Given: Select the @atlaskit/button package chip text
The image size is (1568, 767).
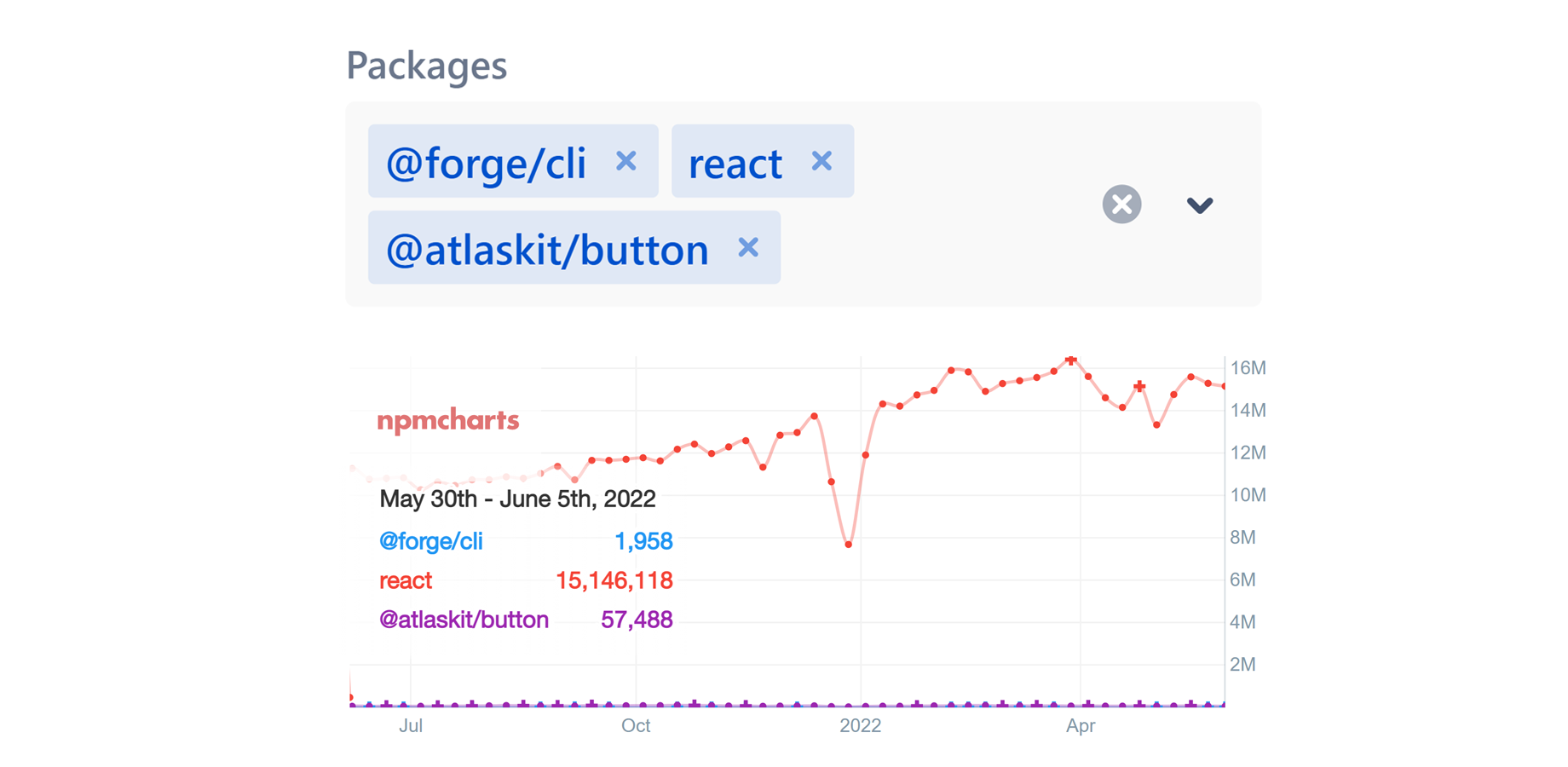Looking at the screenshot, I should point(547,250).
